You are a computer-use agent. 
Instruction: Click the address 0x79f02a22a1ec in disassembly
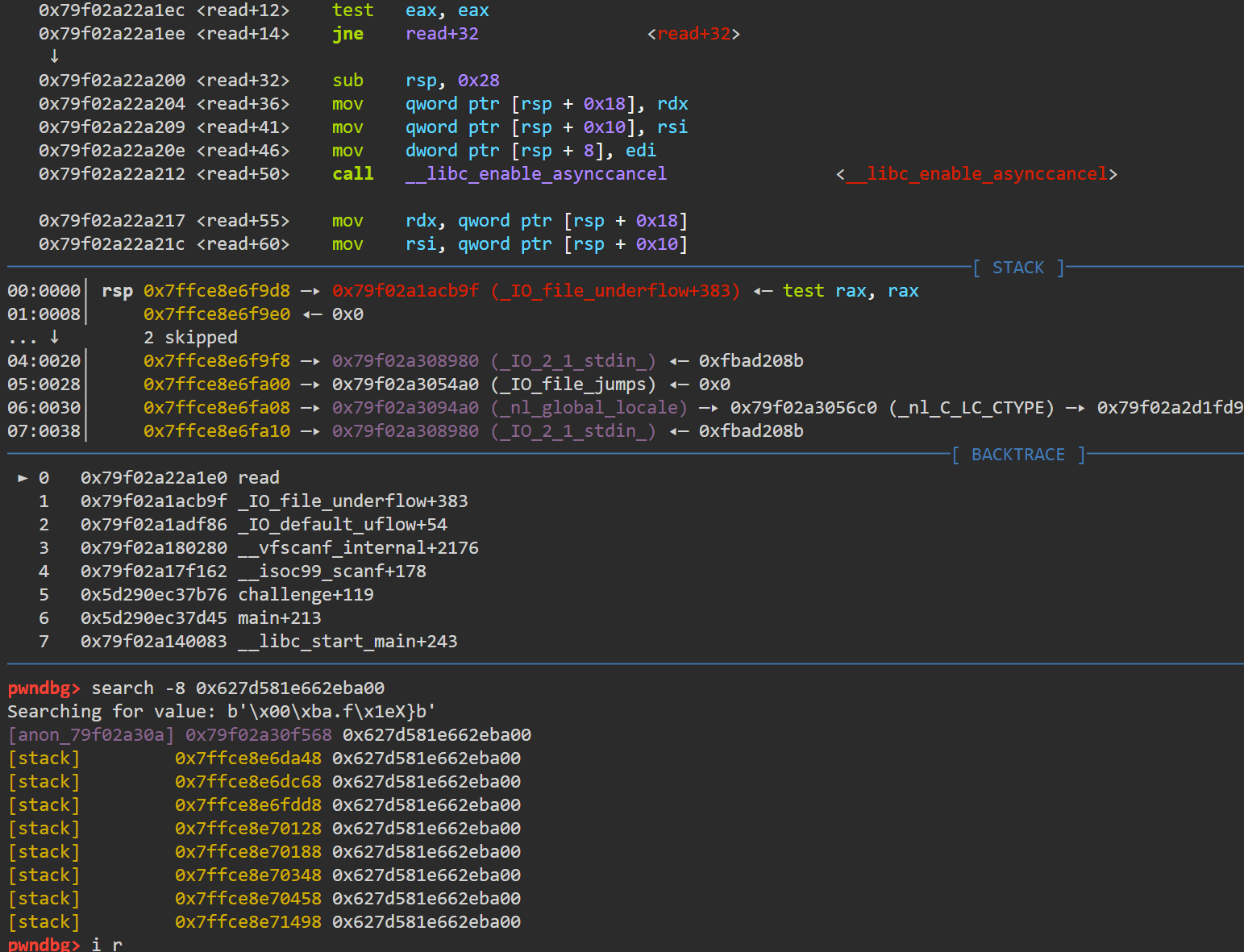point(112,10)
